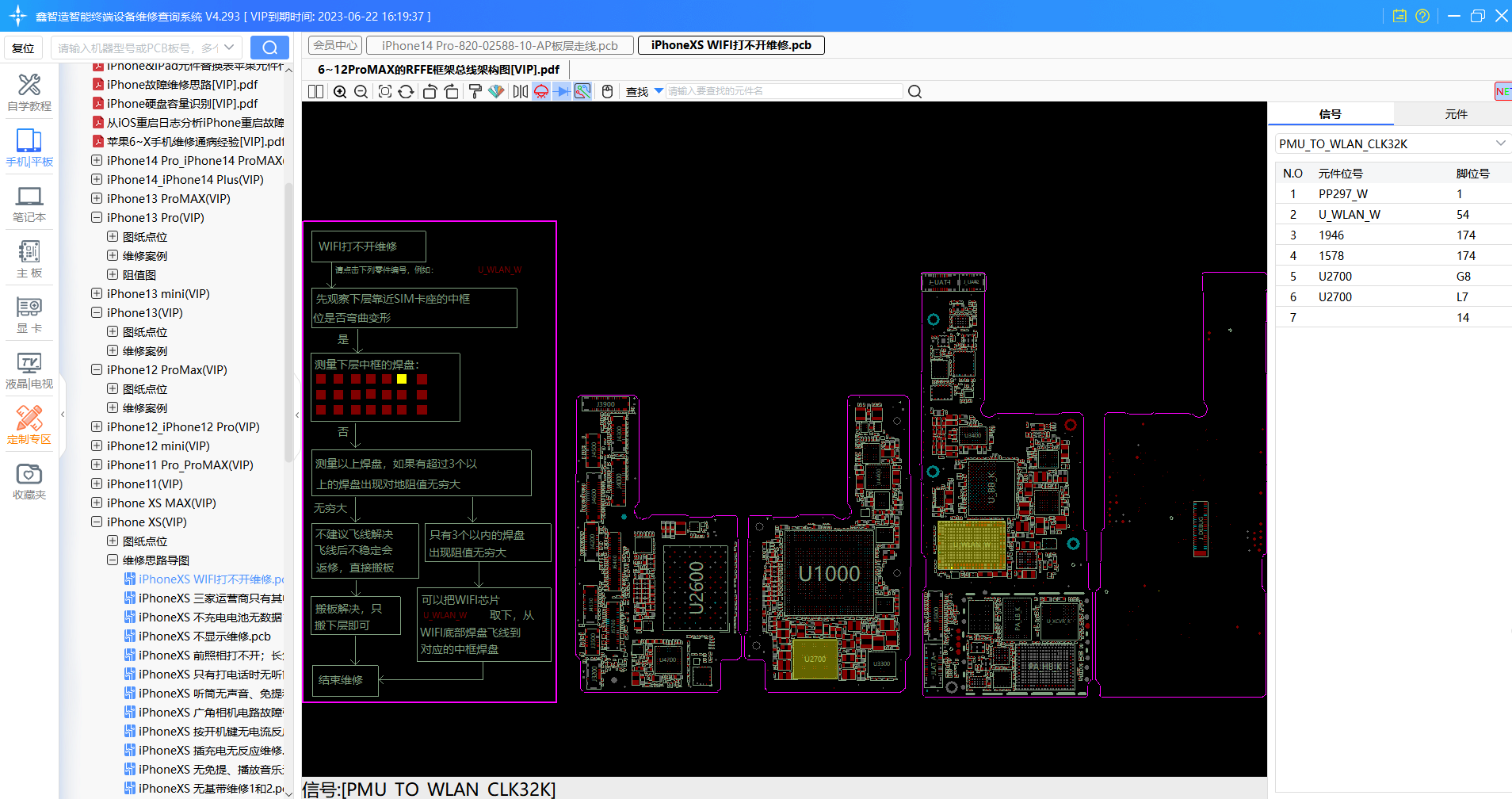Click the component name search field
The width and height of the screenshot is (1512, 799).
(784, 91)
